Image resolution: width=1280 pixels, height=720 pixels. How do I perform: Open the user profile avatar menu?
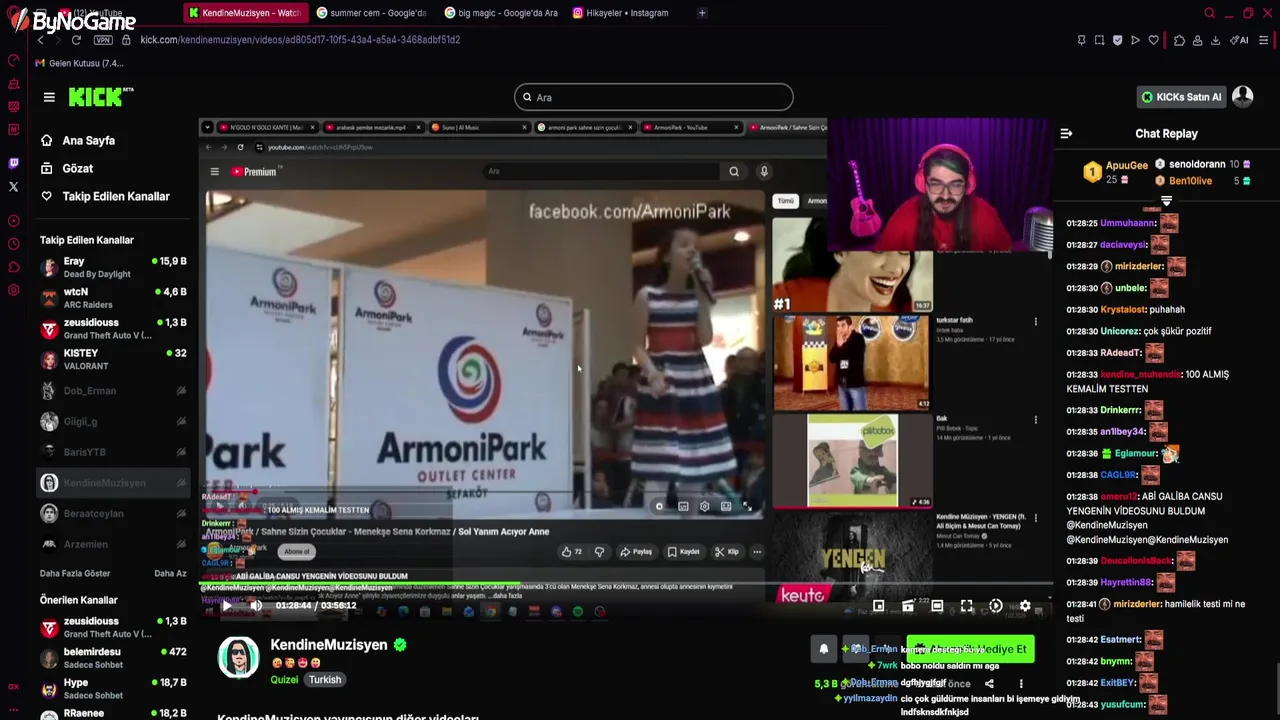click(x=1243, y=96)
